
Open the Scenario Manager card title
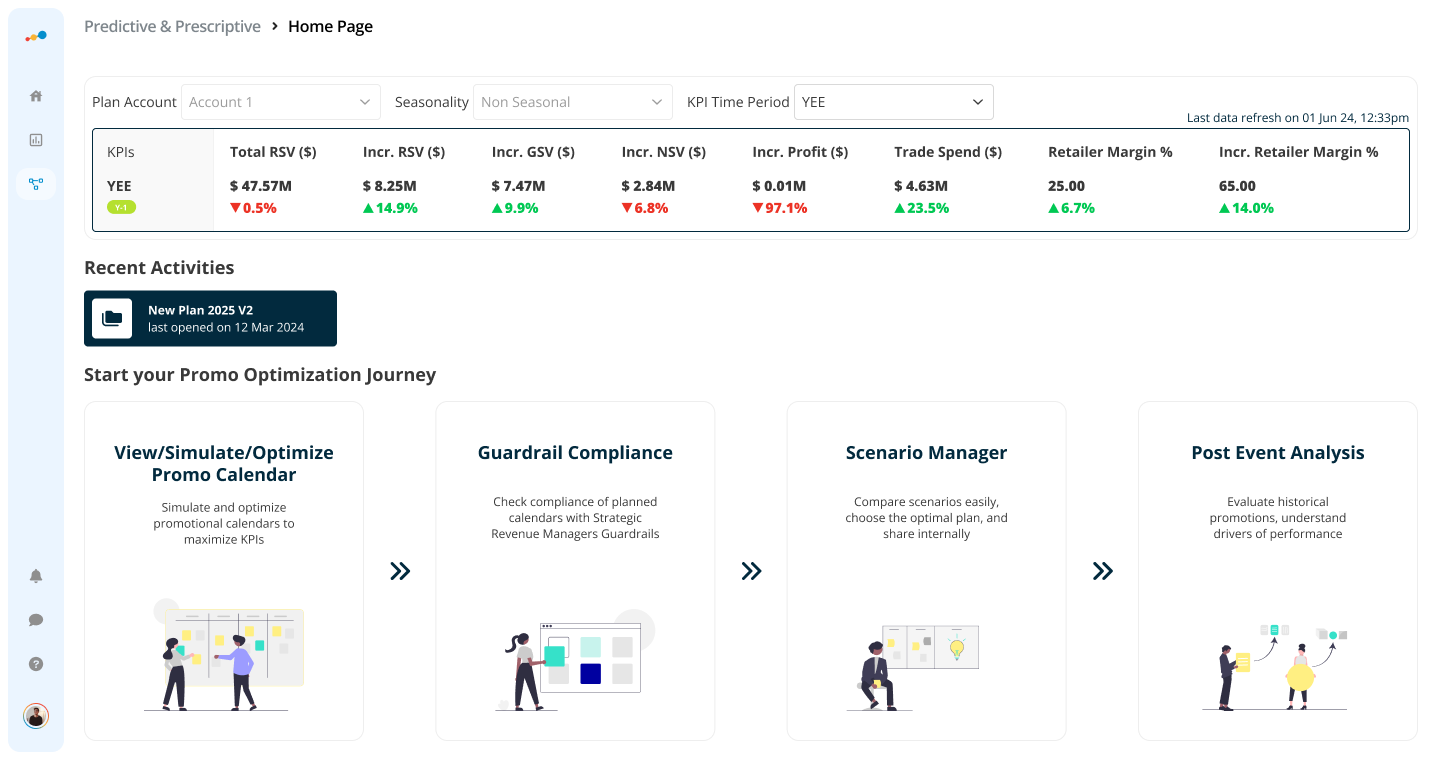pyautogui.click(x=926, y=453)
